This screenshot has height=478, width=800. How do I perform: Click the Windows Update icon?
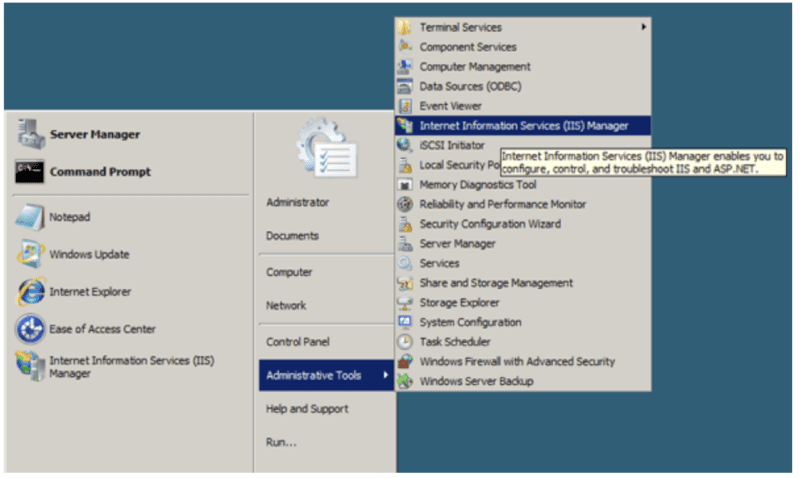(31, 254)
